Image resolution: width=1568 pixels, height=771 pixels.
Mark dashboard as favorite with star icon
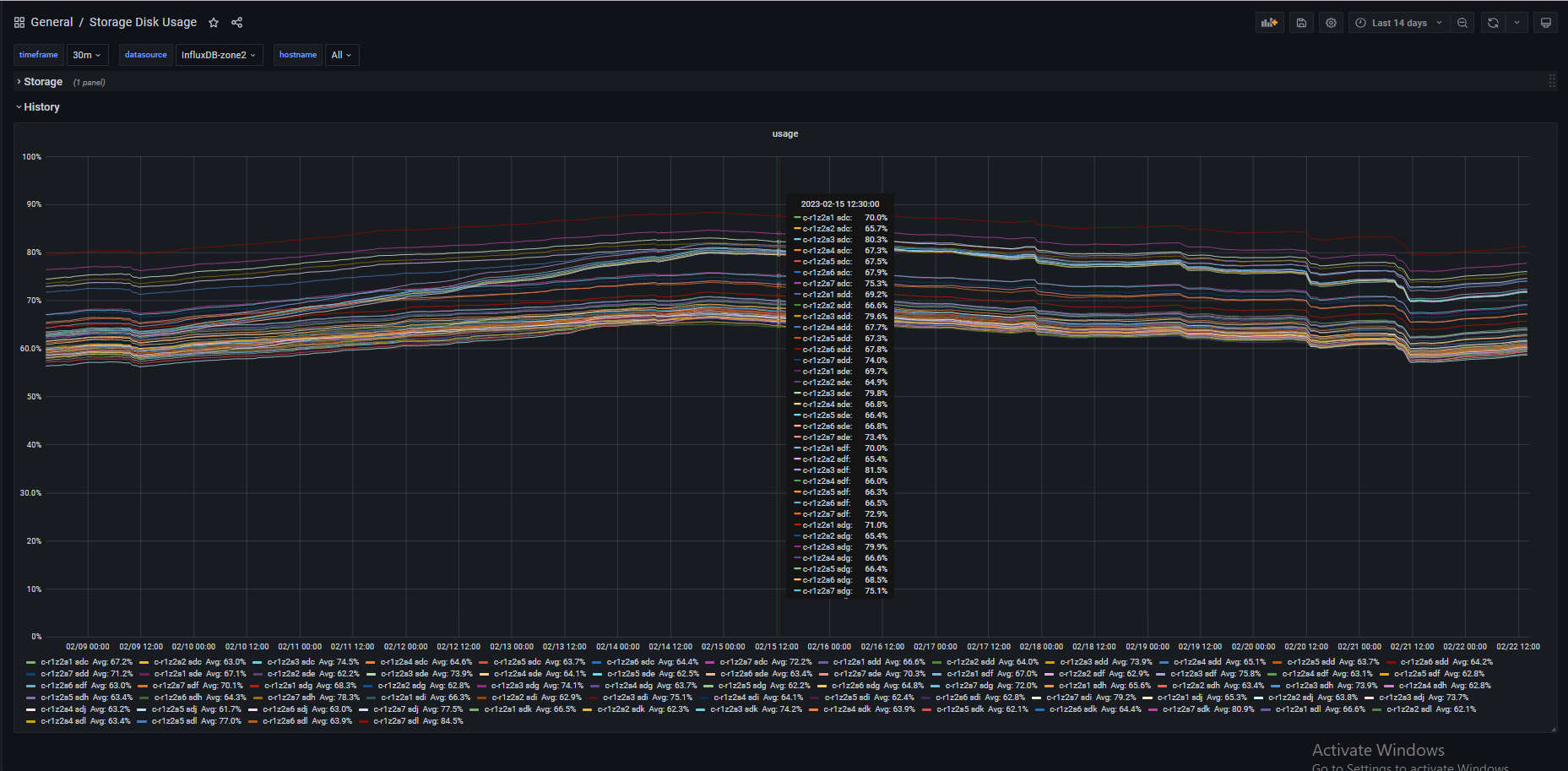click(214, 23)
